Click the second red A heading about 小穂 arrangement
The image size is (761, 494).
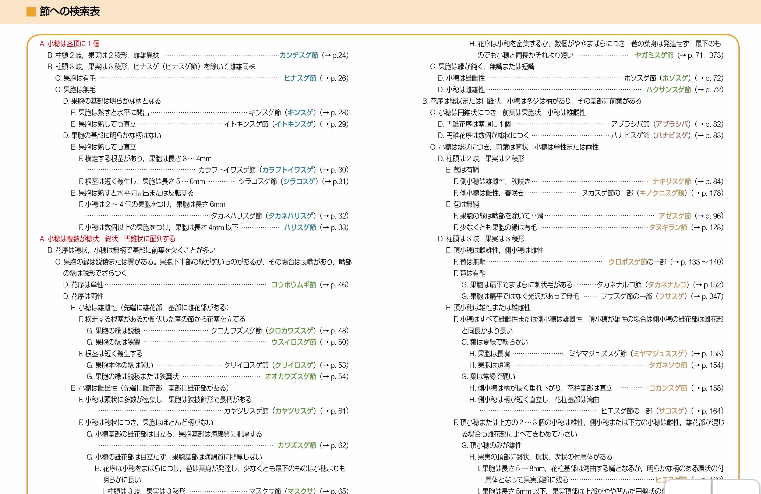(107, 239)
